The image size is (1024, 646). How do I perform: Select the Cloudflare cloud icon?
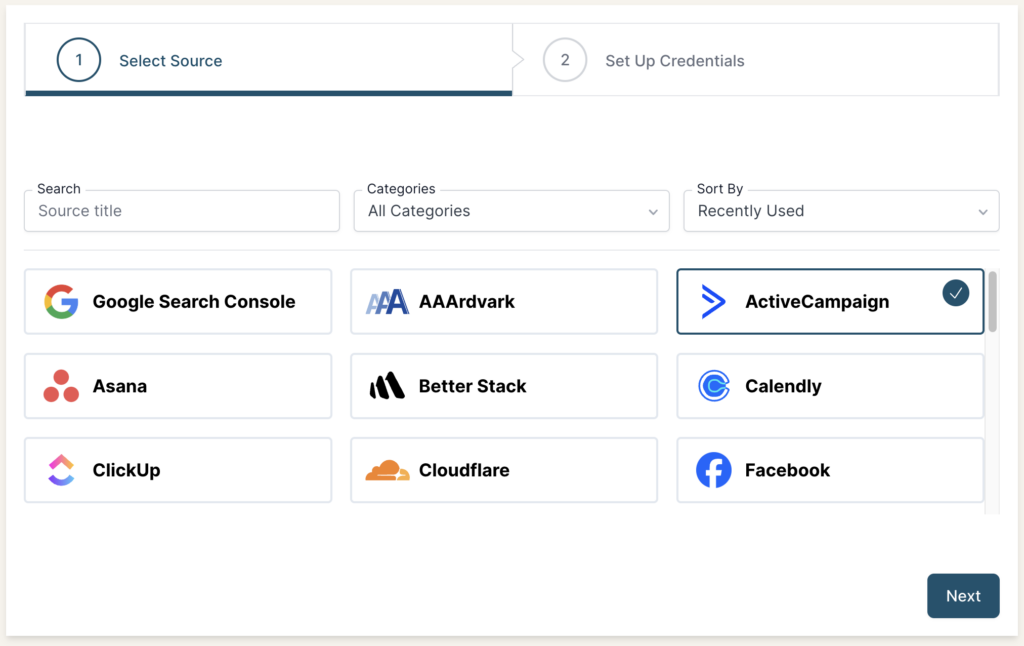coord(388,470)
